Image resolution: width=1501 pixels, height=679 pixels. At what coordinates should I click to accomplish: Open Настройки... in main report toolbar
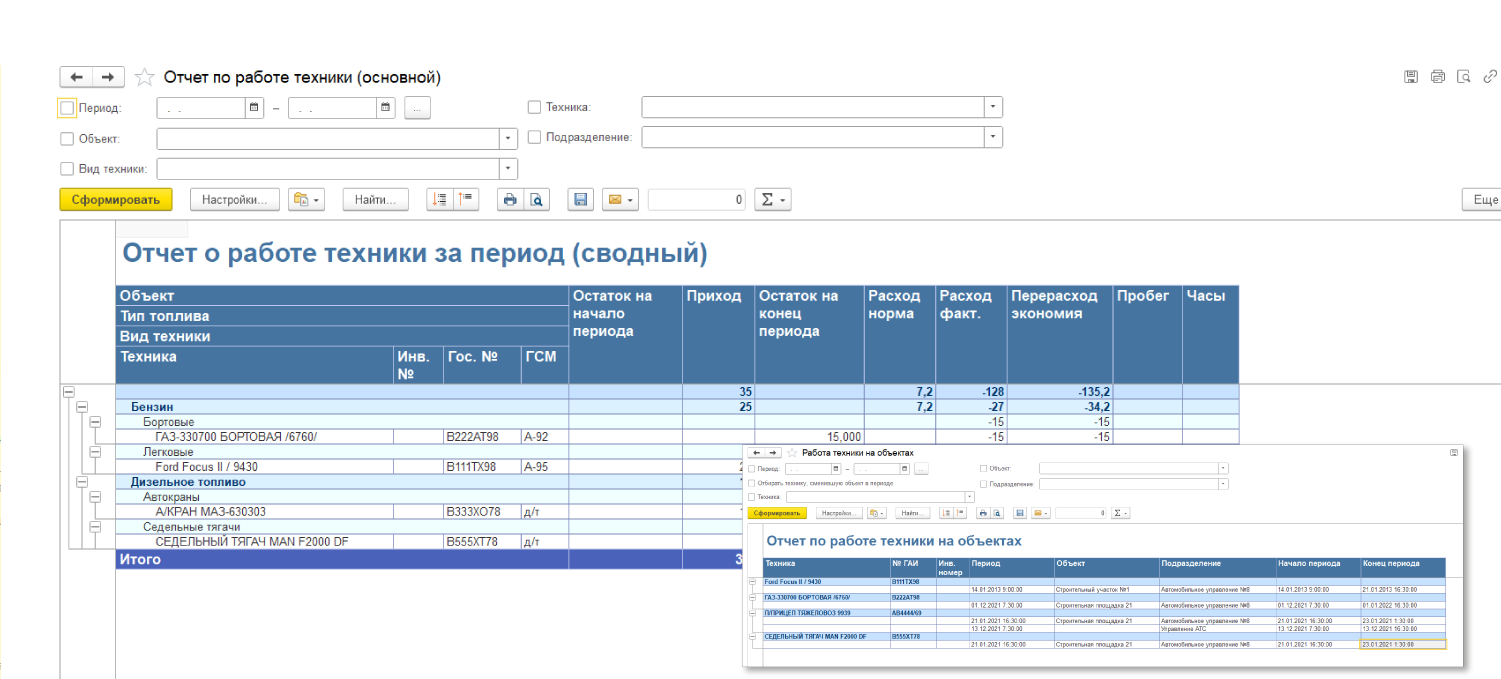pyautogui.click(x=234, y=200)
